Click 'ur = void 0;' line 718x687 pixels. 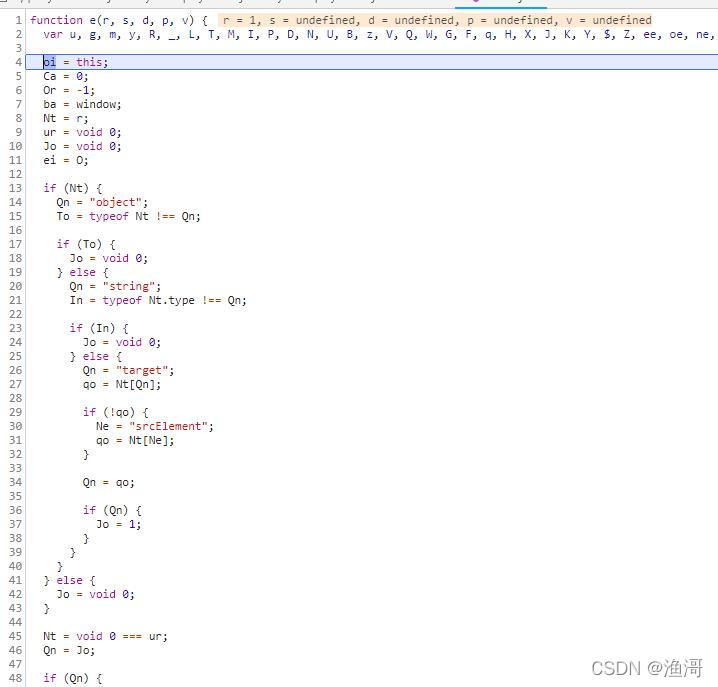coord(82,132)
